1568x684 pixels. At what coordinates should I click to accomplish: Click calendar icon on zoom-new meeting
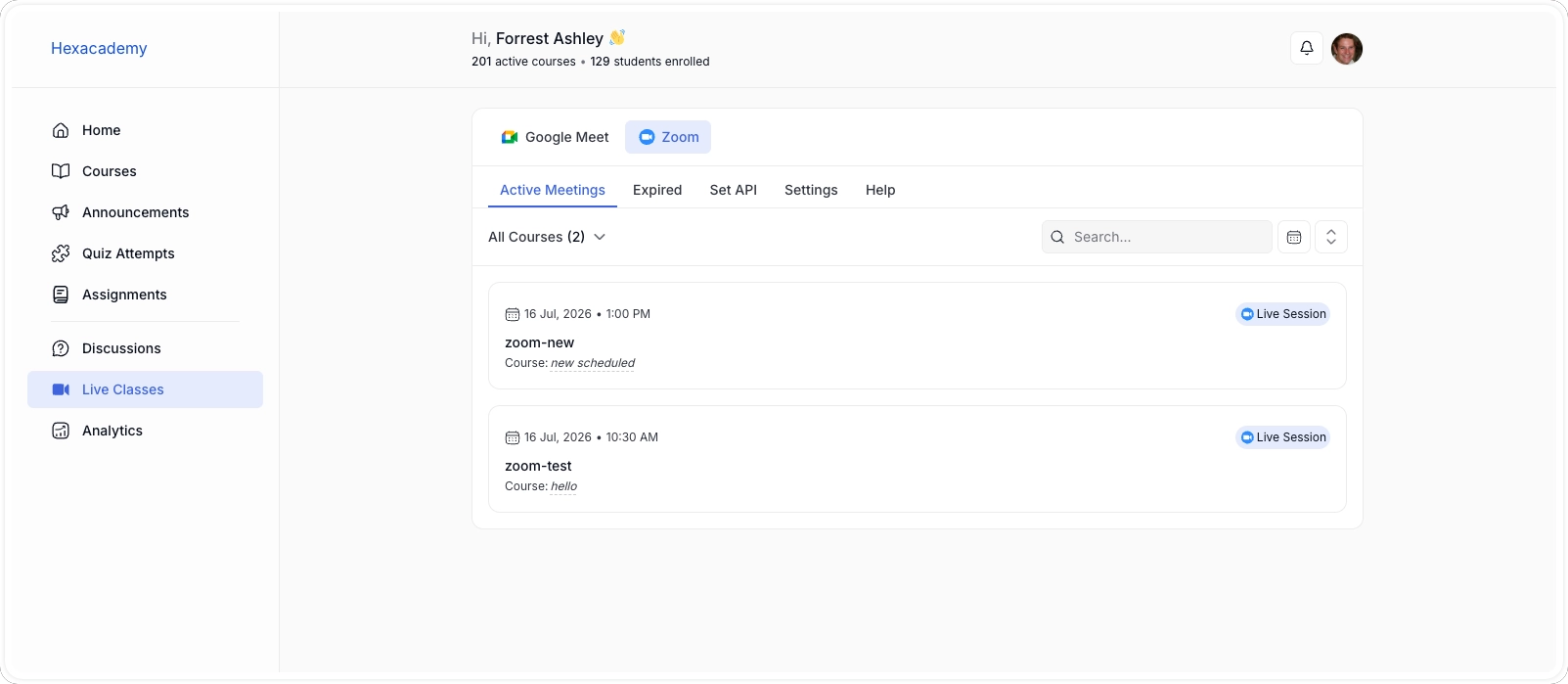512,314
